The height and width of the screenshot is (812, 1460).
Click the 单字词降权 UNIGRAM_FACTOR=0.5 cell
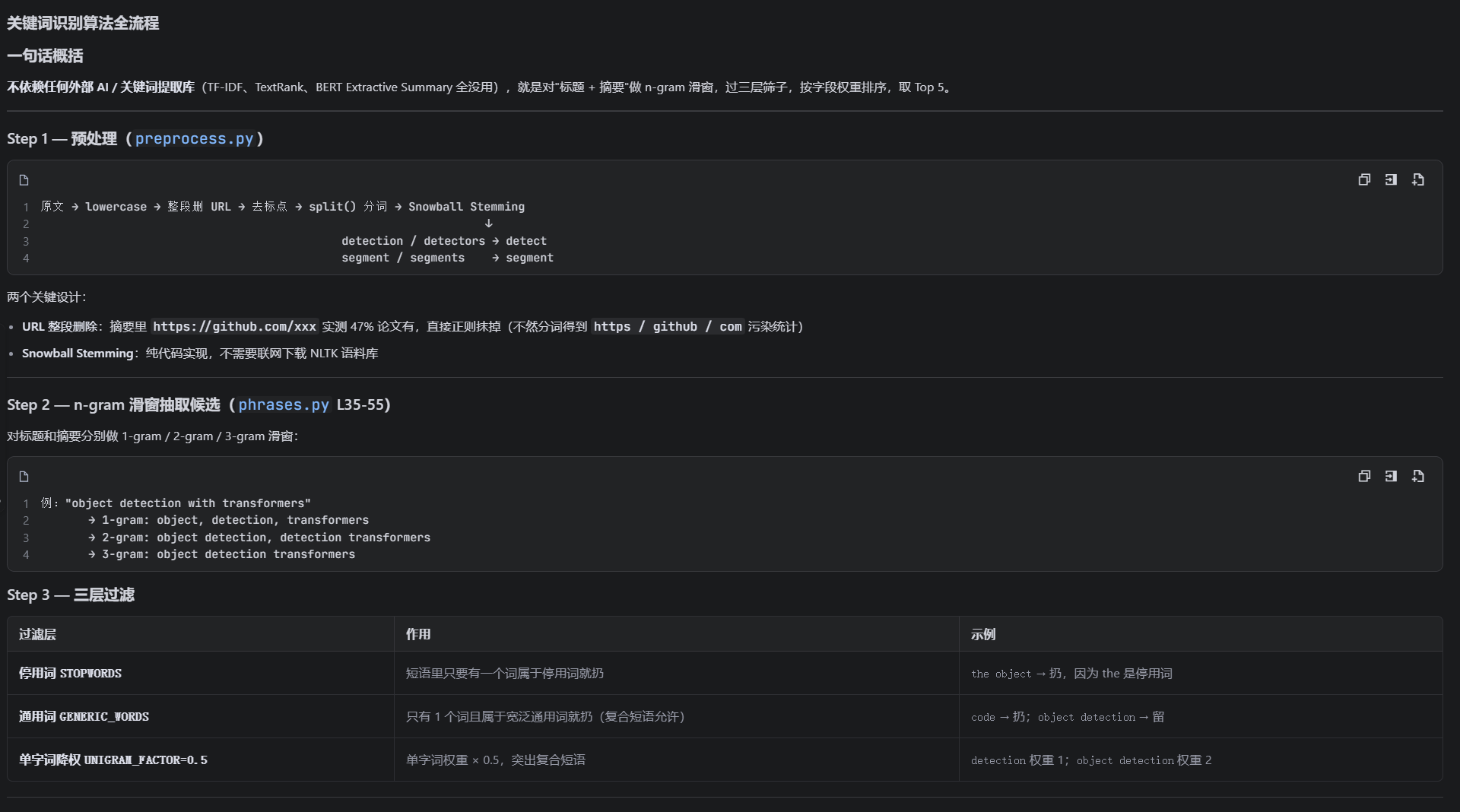[x=201, y=760]
